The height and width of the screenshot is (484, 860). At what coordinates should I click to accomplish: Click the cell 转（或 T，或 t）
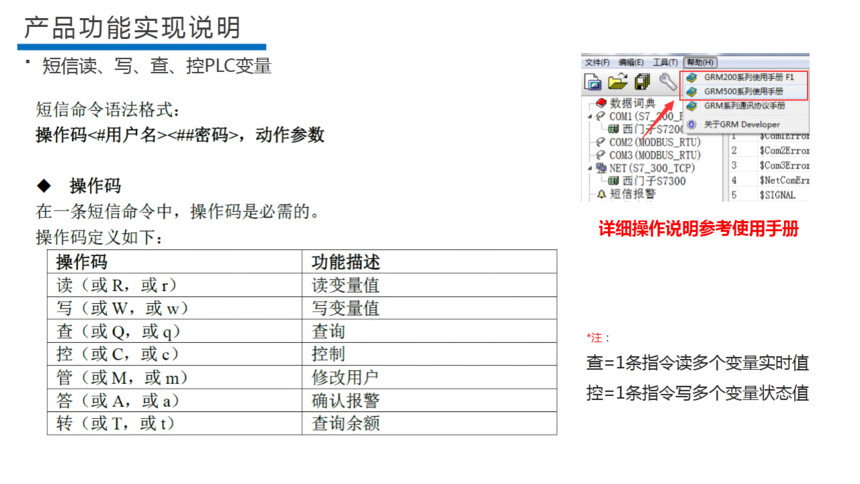(x=174, y=424)
